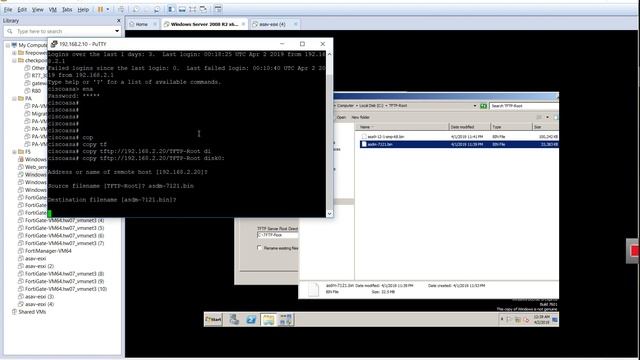This screenshot has width=640, height=360.
Task: Switch to the asav-esxi (4) tab
Action: (272, 24)
